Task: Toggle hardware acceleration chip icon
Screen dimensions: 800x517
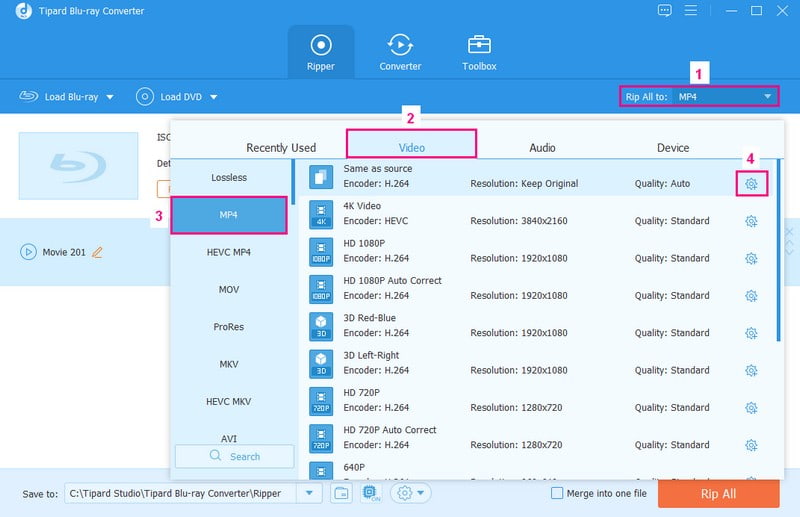Action: [x=371, y=493]
